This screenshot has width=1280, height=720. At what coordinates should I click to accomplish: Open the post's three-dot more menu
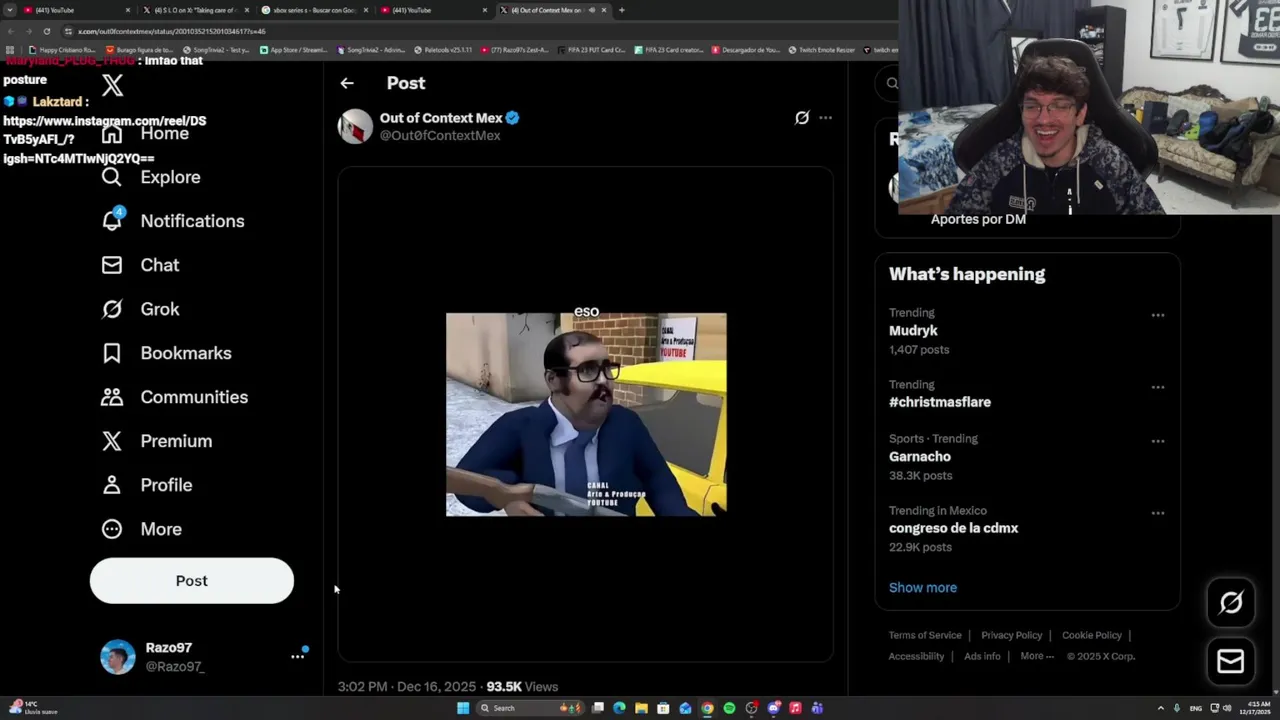pos(825,118)
